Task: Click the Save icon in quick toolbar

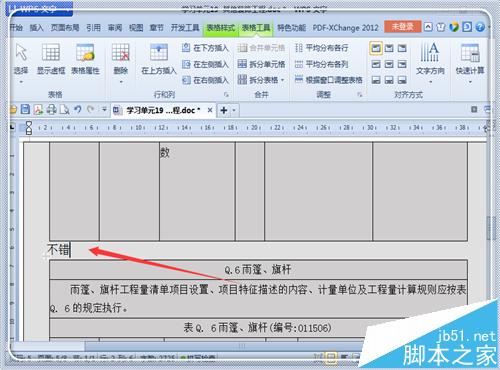Action: (25, 109)
